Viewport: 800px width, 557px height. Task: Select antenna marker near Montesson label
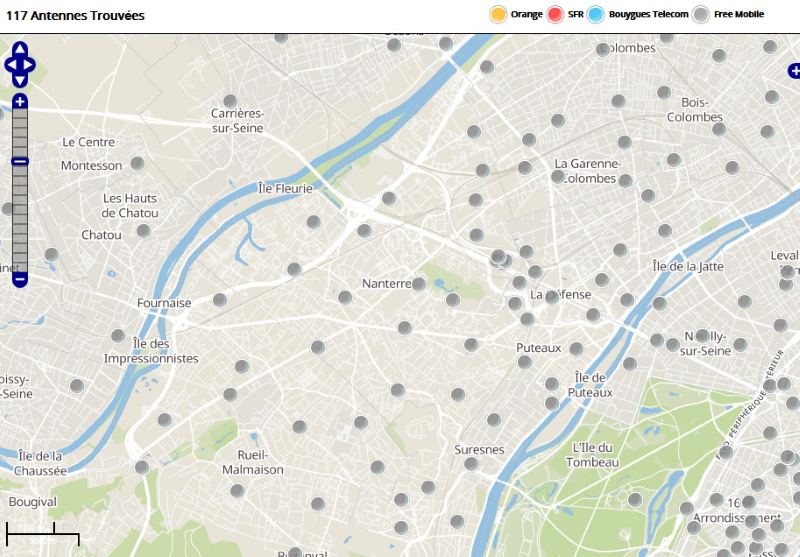137,164
